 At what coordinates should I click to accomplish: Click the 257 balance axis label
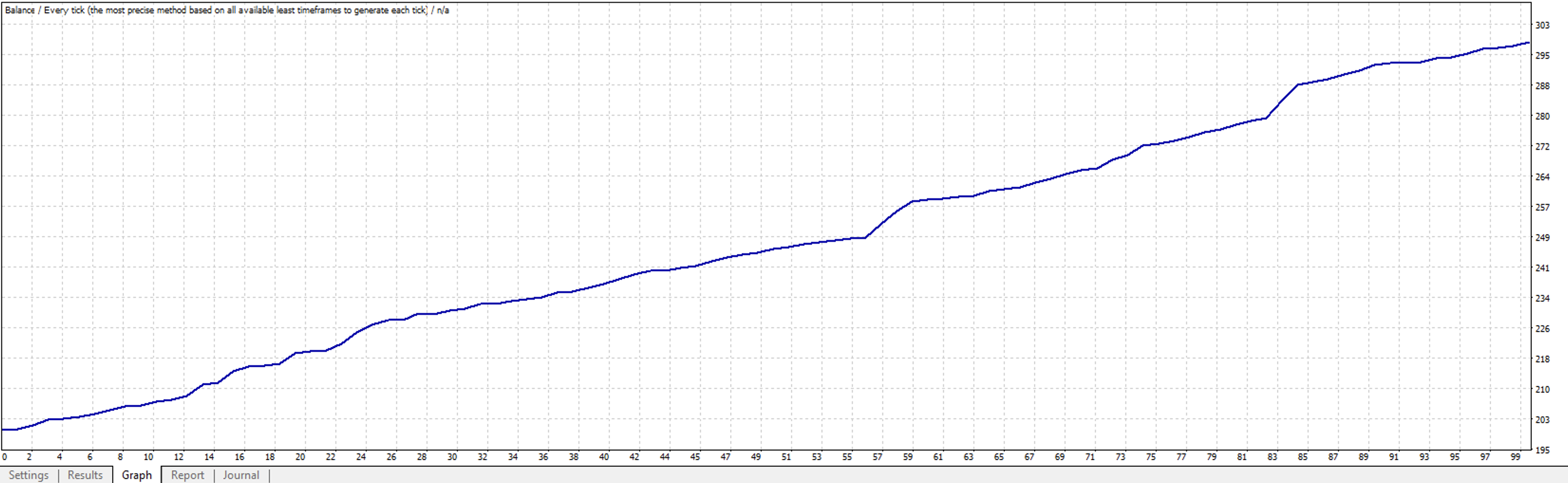coord(1542,207)
